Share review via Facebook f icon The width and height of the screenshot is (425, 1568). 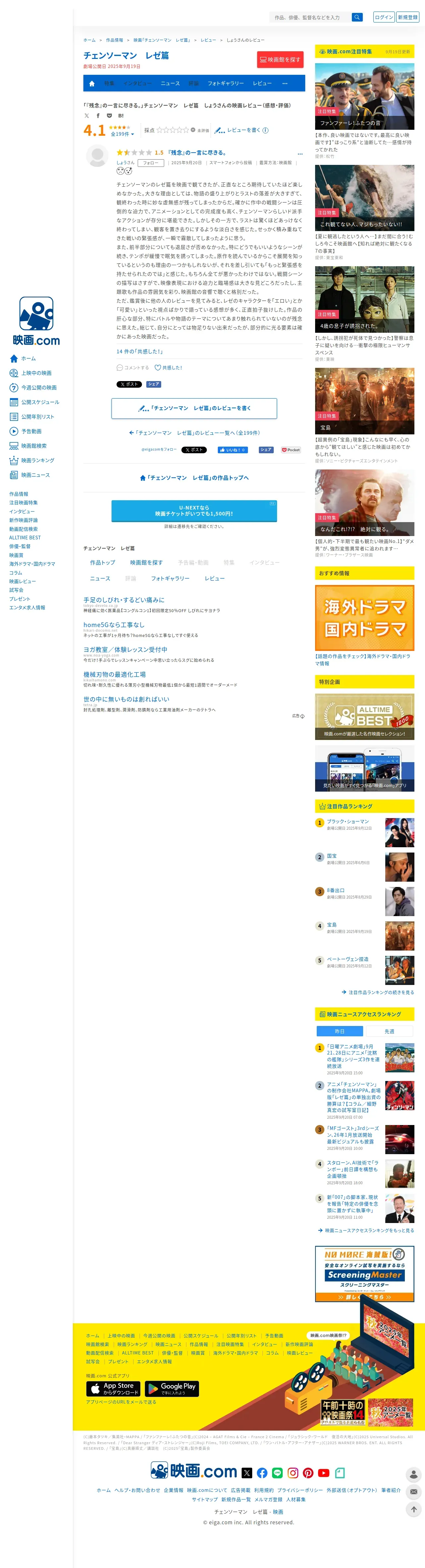[98, 116]
